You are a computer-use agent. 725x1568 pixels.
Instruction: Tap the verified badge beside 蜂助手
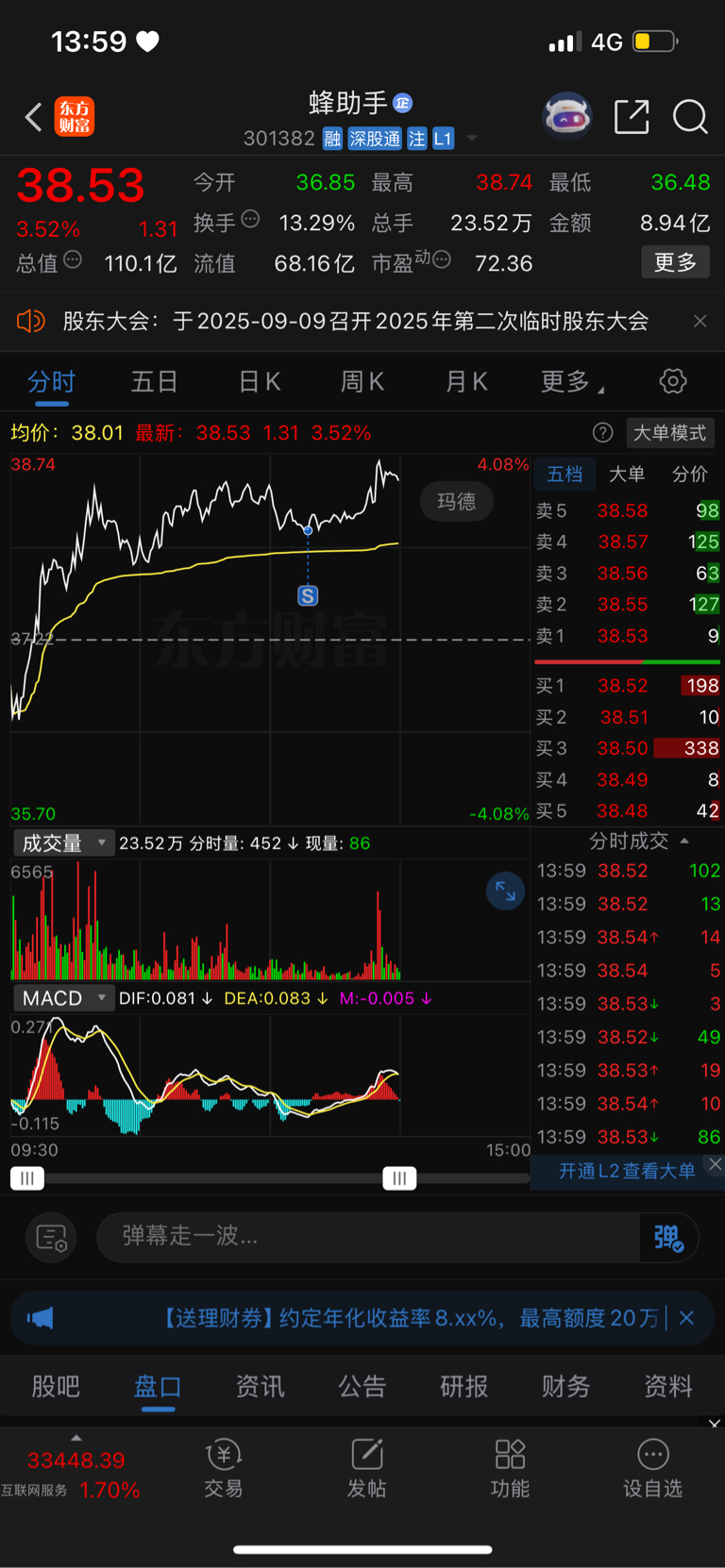coord(403,103)
